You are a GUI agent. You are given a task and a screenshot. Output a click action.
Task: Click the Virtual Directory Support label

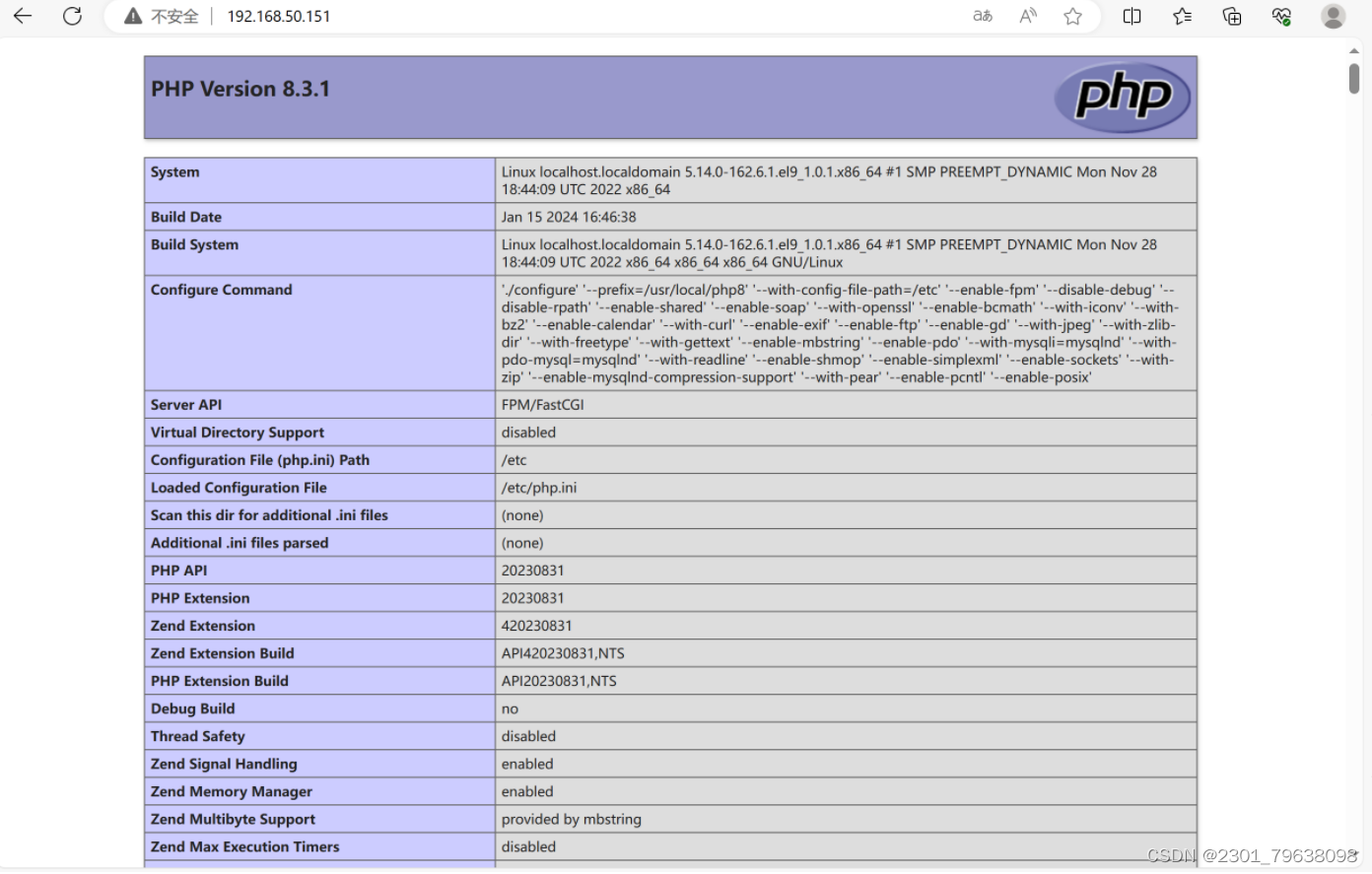(238, 433)
